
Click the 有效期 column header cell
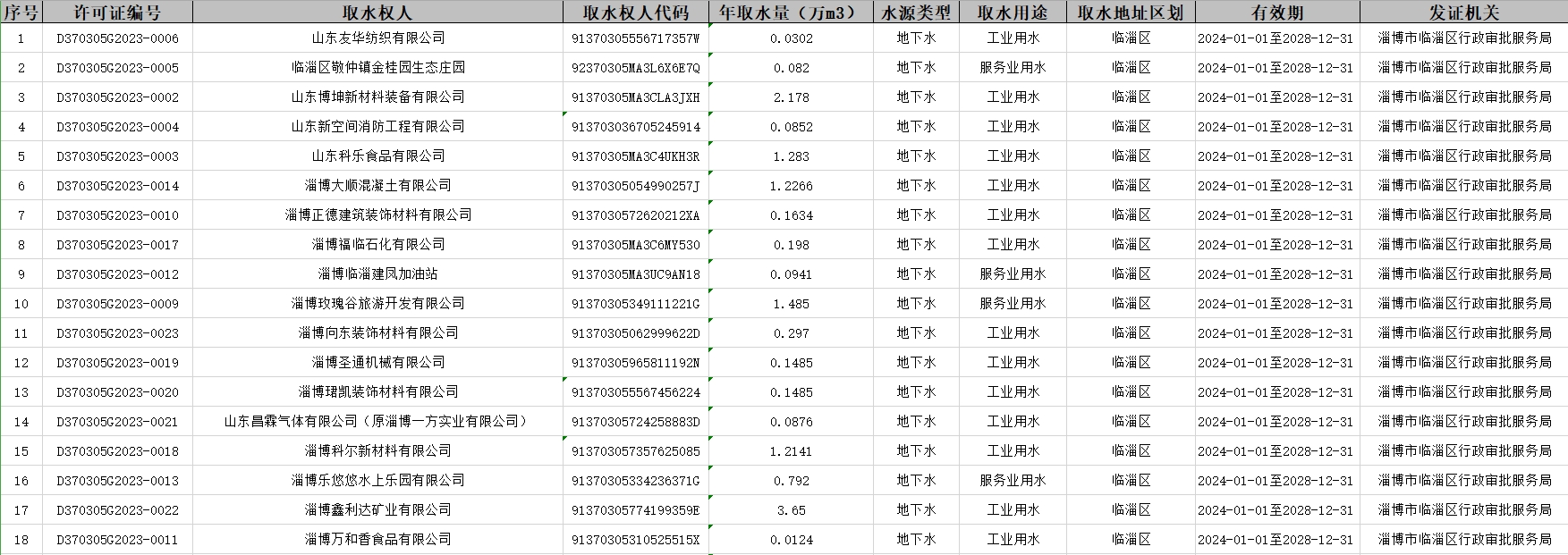pyautogui.click(x=1276, y=13)
